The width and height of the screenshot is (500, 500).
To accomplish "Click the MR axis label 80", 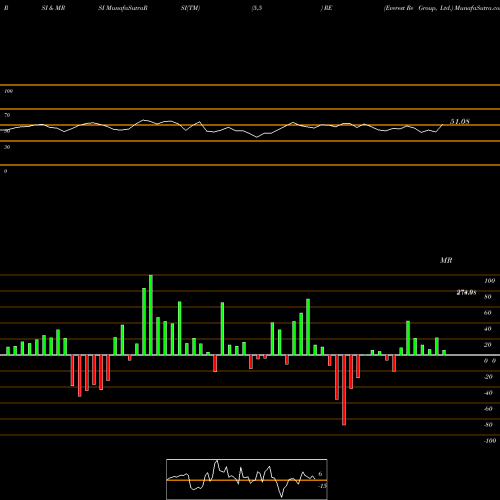I will point(488,297).
